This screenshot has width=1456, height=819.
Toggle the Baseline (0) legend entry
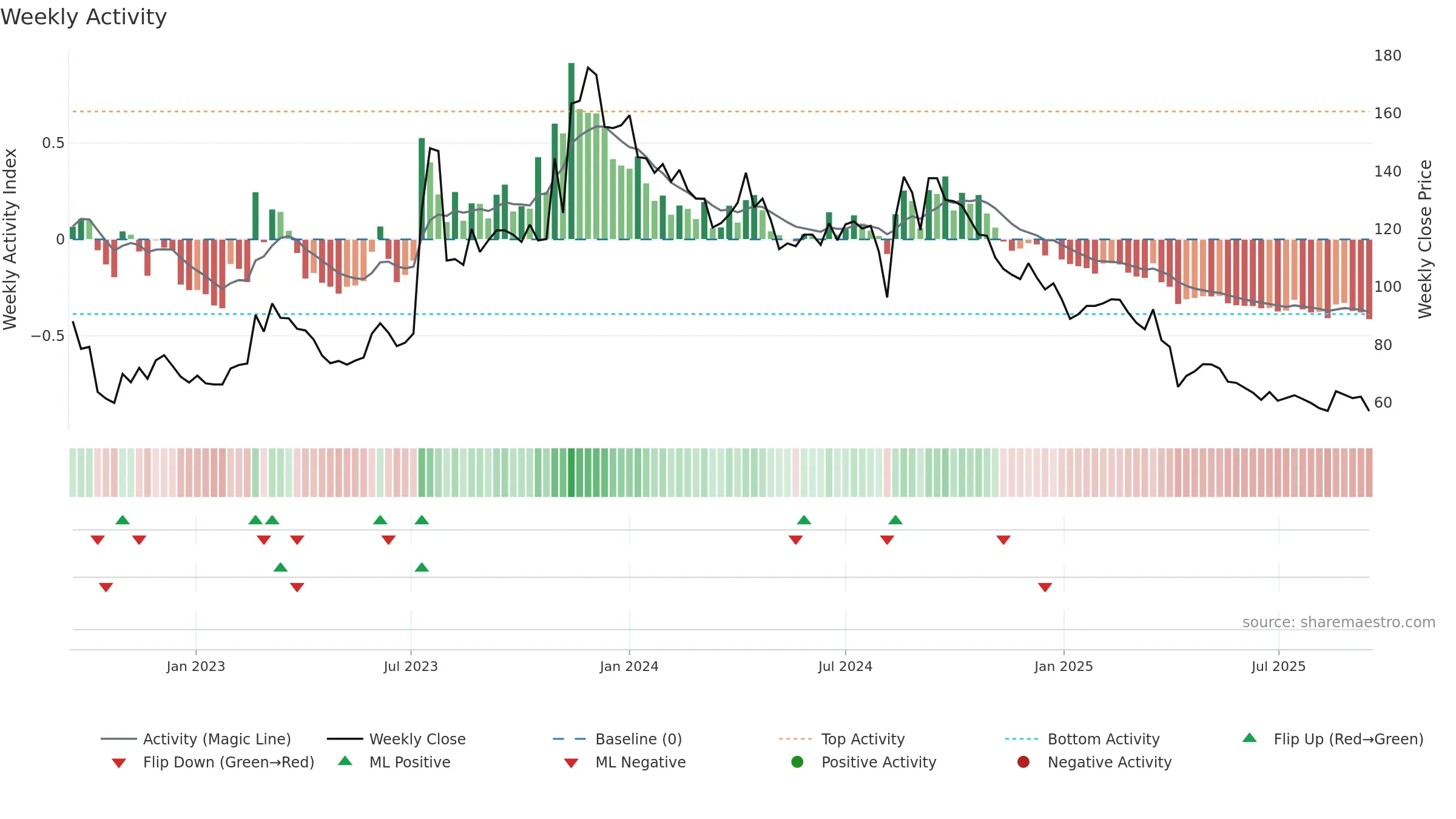tap(618, 739)
